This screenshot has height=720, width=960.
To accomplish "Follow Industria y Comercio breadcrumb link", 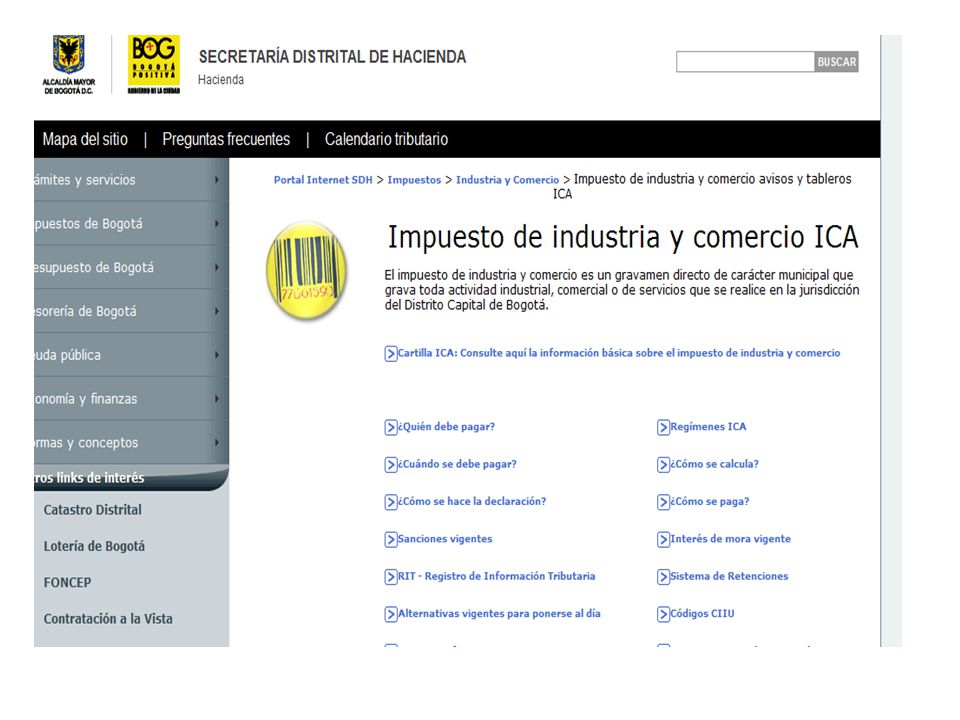I will click(507, 180).
